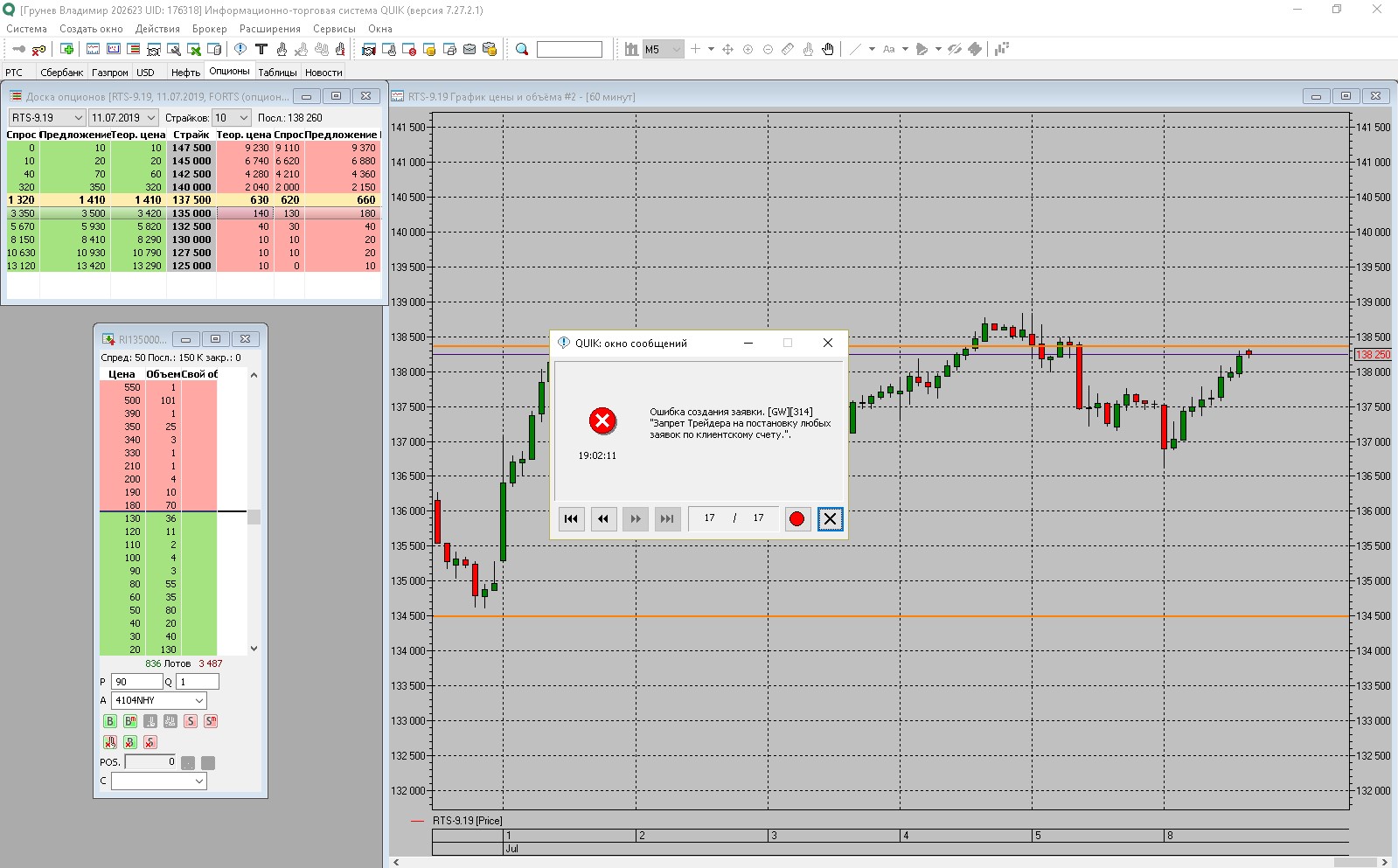
Task: Click the zoom out minus-circle chart icon
Action: tap(768, 49)
